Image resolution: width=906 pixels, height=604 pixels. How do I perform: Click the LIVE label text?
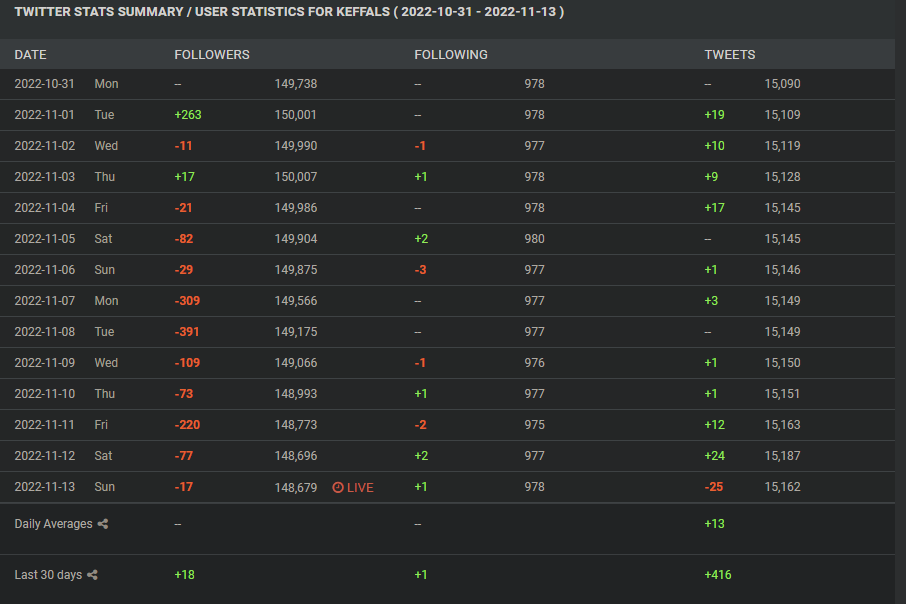[360, 487]
